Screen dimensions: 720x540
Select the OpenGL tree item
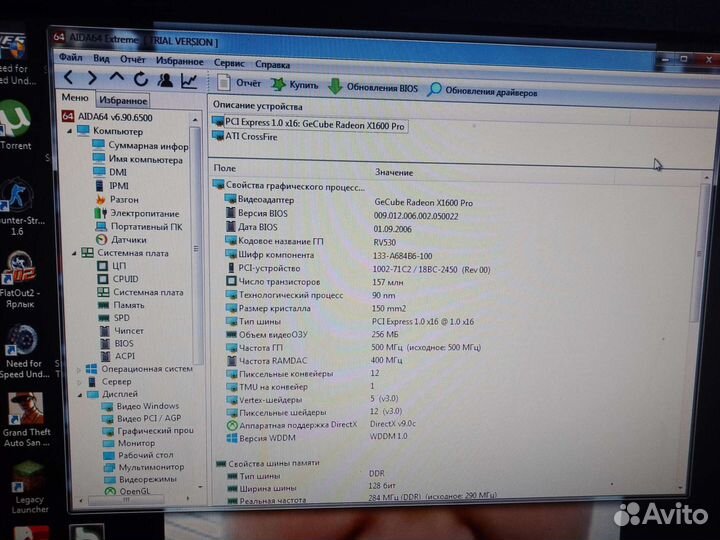click(128, 491)
